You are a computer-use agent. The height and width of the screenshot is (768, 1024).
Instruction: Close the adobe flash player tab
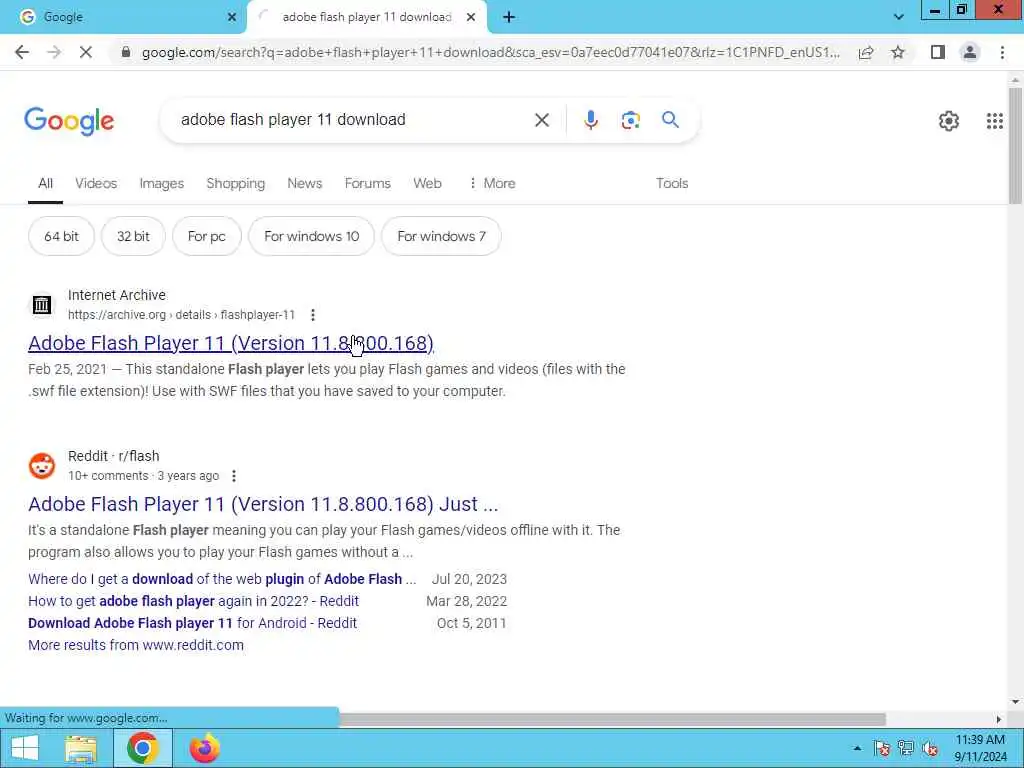470,17
